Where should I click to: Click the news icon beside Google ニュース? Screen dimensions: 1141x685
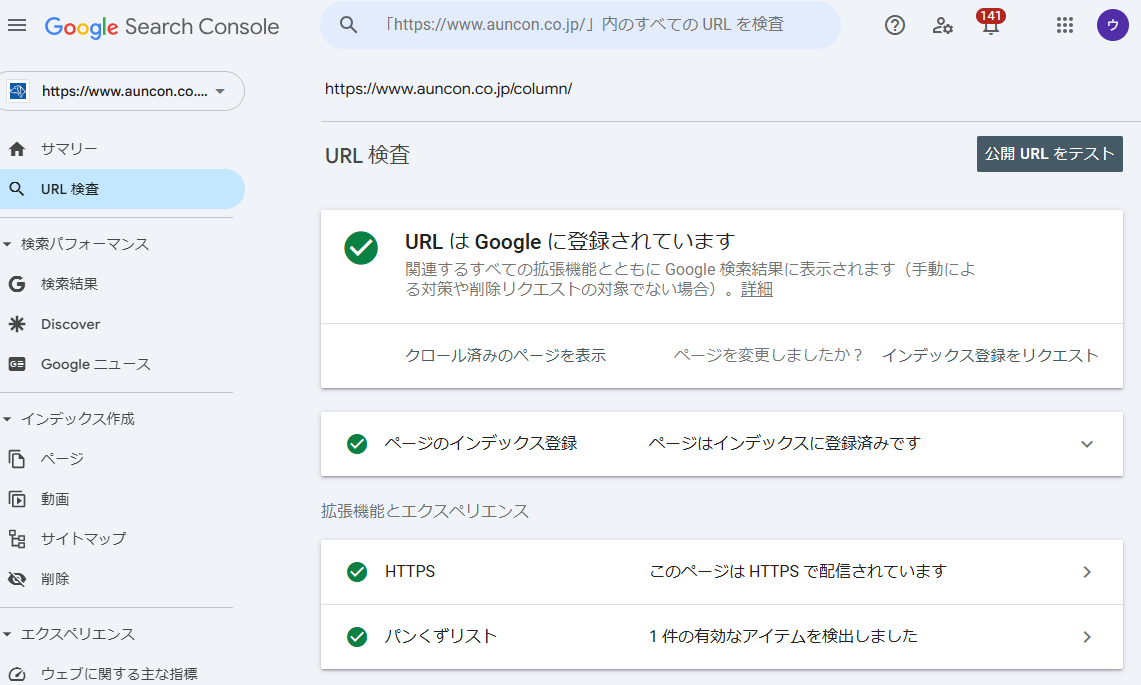[x=17, y=364]
